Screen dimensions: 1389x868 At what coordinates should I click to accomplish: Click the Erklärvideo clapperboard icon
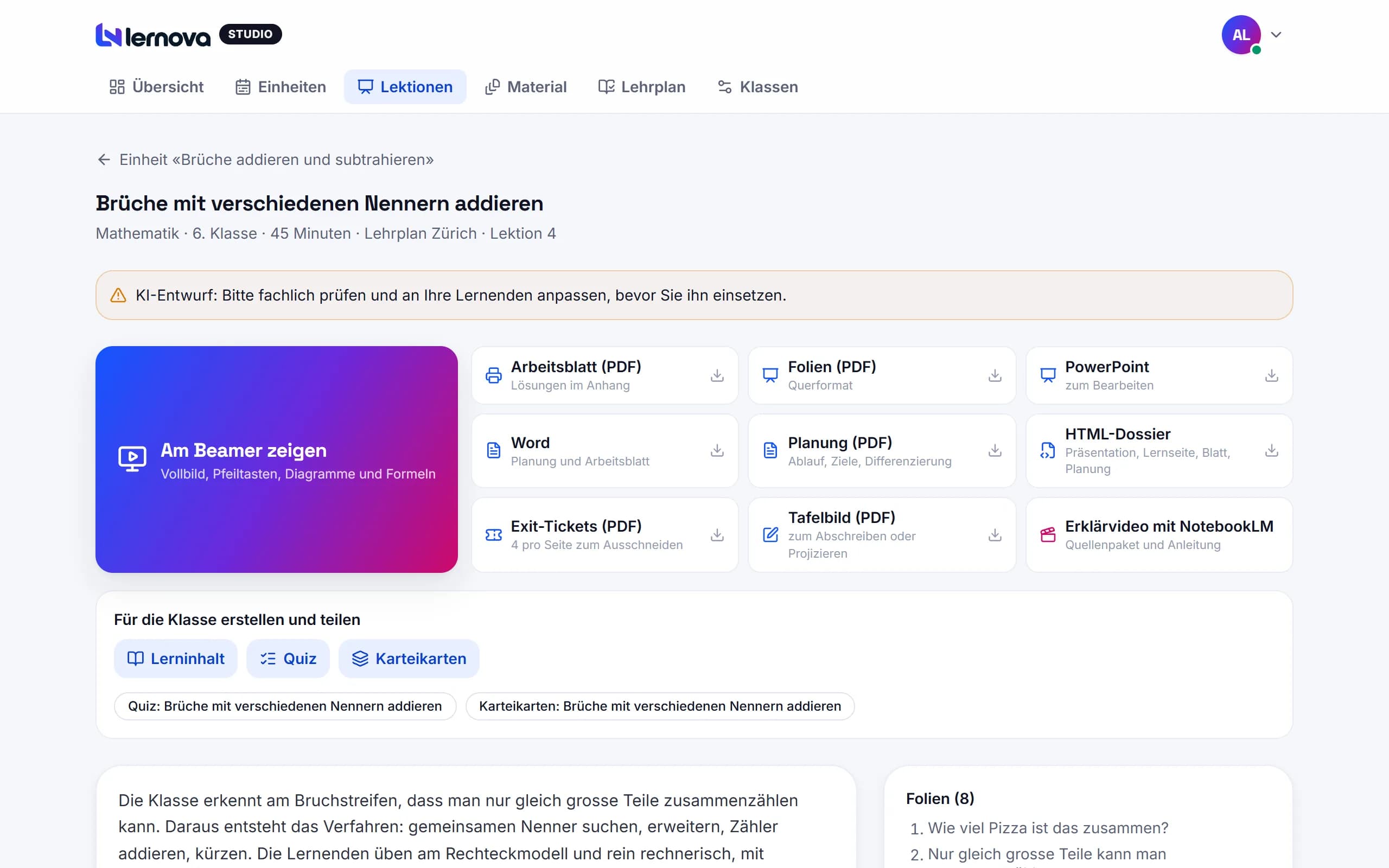[1048, 535]
